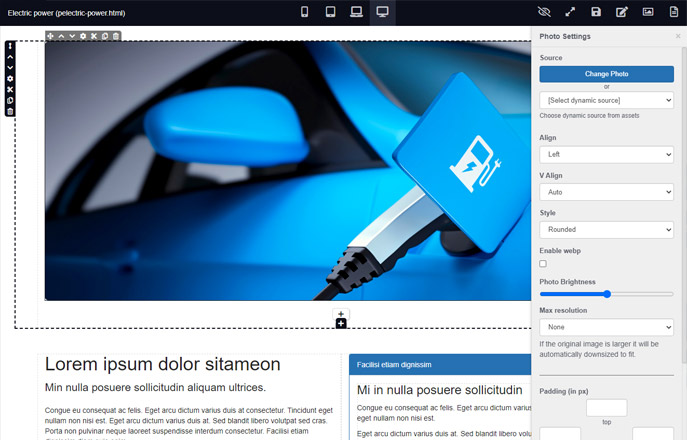Close the Photo Settings panel
The image size is (687, 440).
pyautogui.click(x=678, y=36)
